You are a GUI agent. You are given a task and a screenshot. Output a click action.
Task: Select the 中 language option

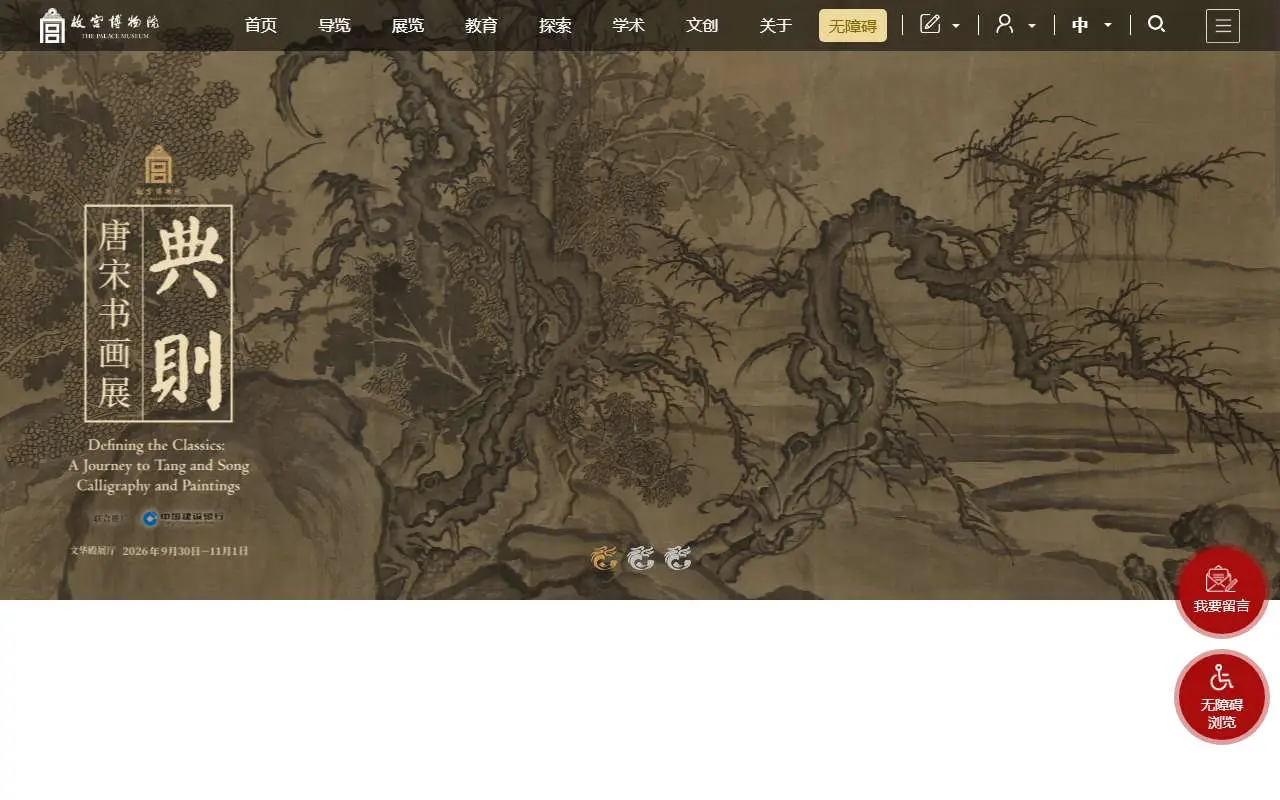[x=1080, y=25]
